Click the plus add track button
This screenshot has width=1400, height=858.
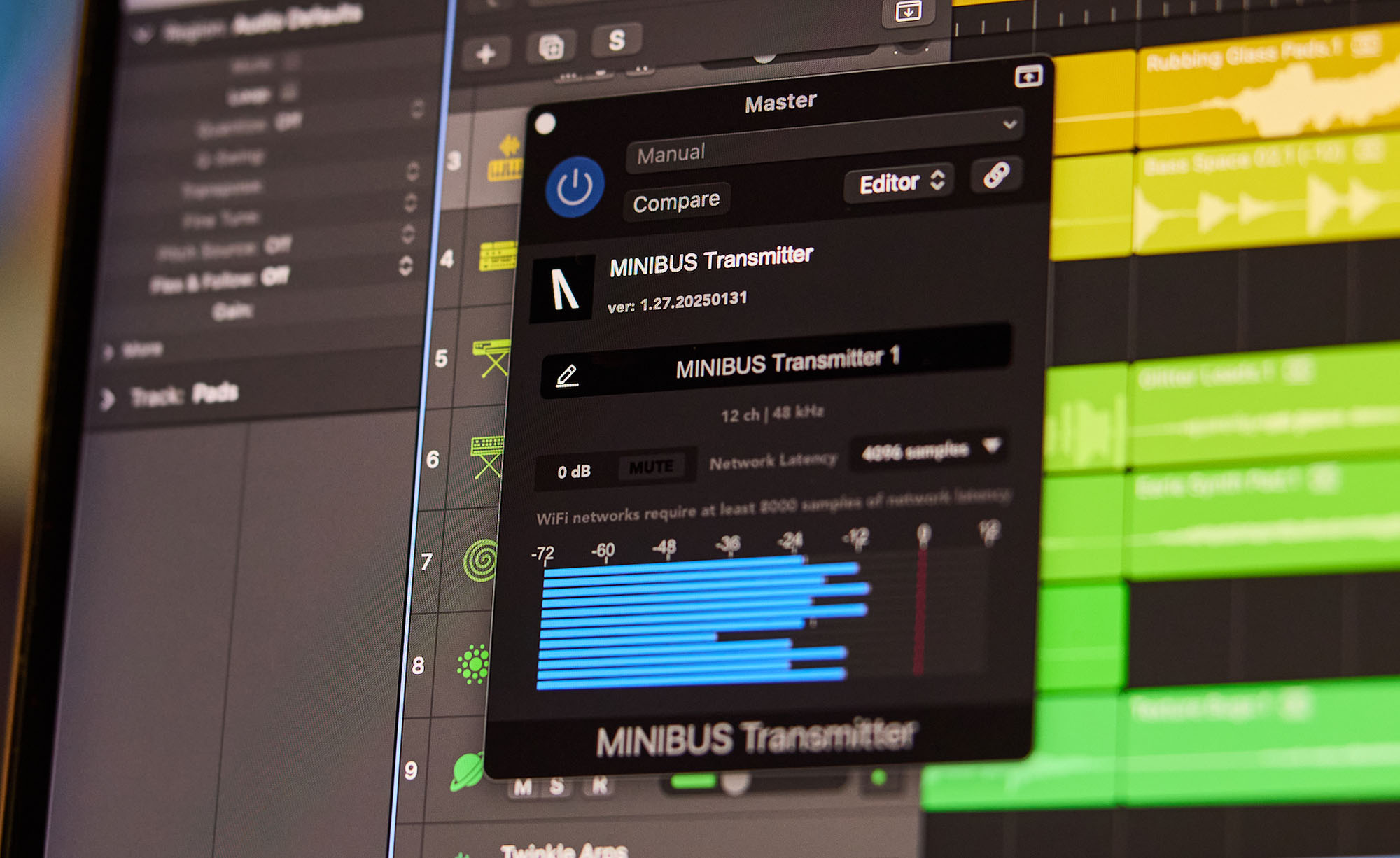click(x=485, y=54)
